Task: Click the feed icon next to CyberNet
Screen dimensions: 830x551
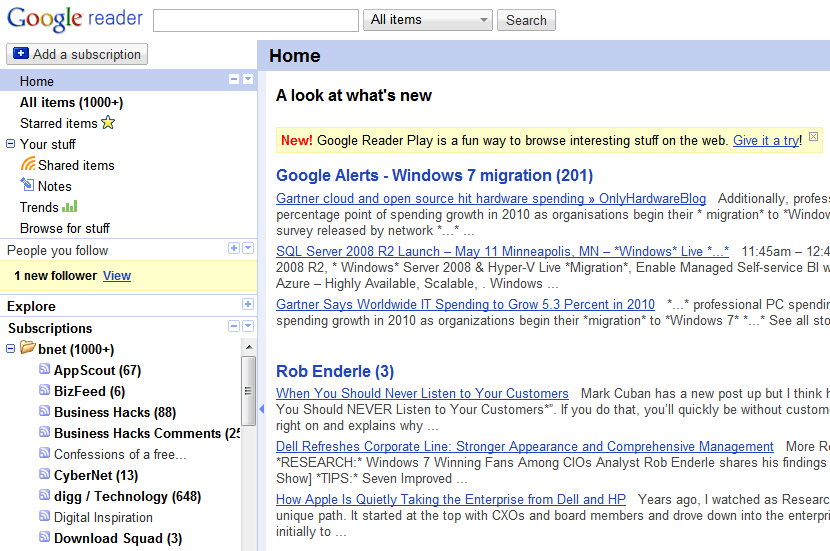Action: pos(44,474)
